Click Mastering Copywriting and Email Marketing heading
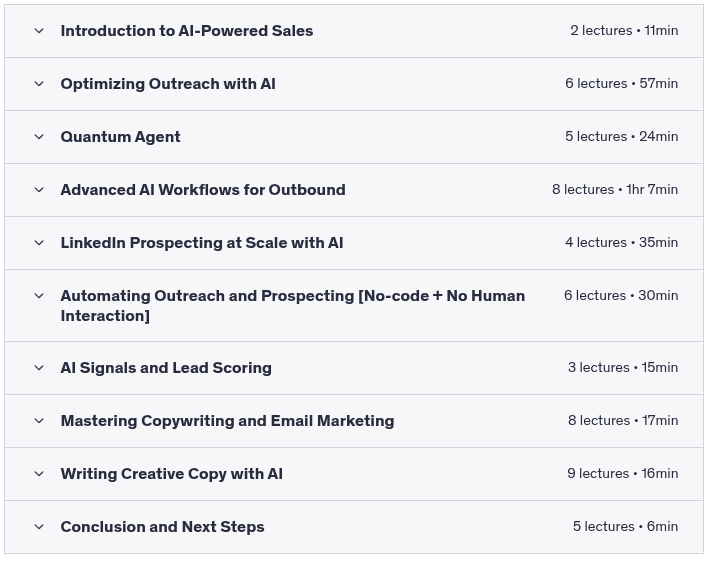The height and width of the screenshot is (562, 710). [227, 421]
